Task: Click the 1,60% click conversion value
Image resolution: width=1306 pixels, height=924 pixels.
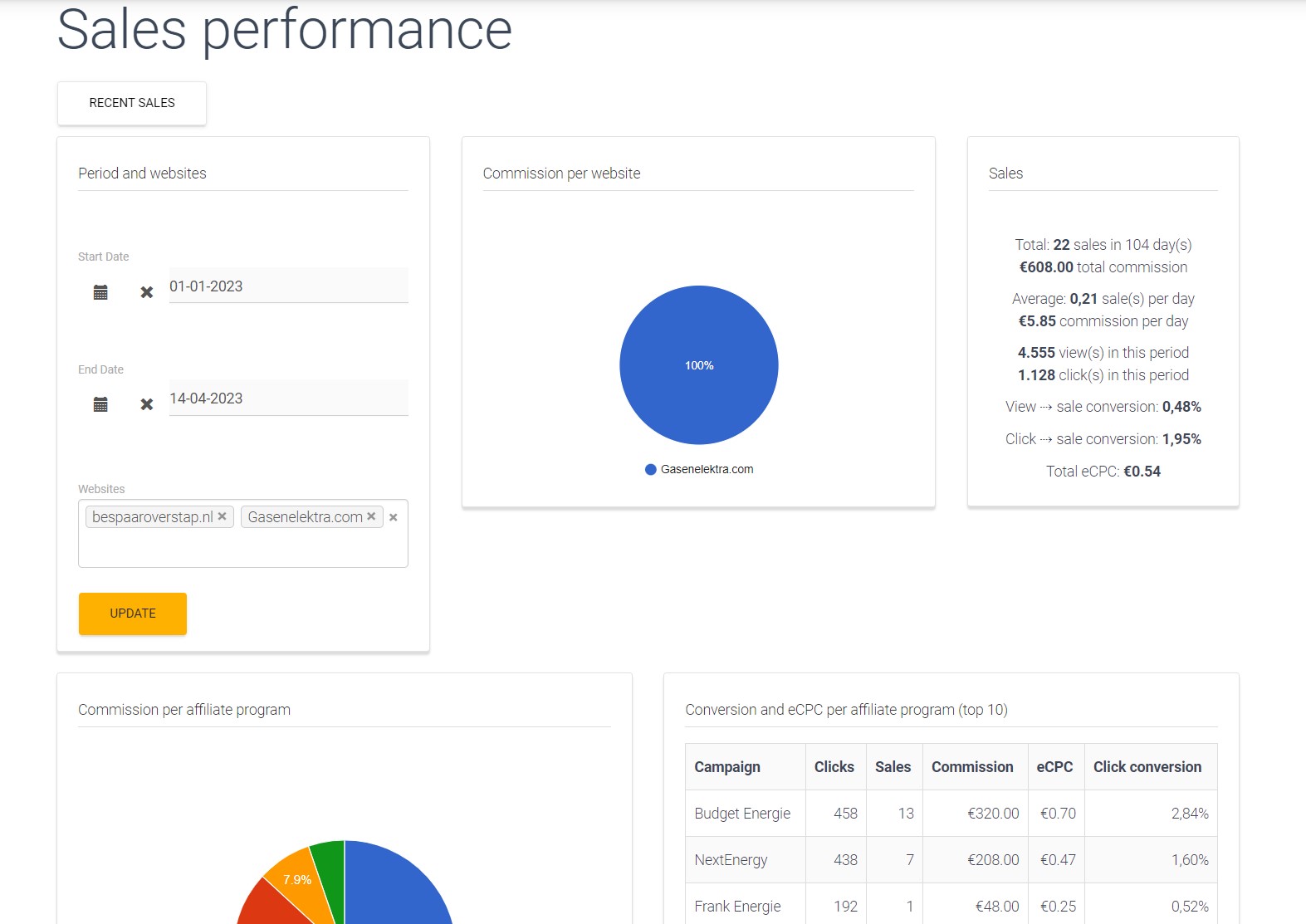Action: (x=1190, y=860)
